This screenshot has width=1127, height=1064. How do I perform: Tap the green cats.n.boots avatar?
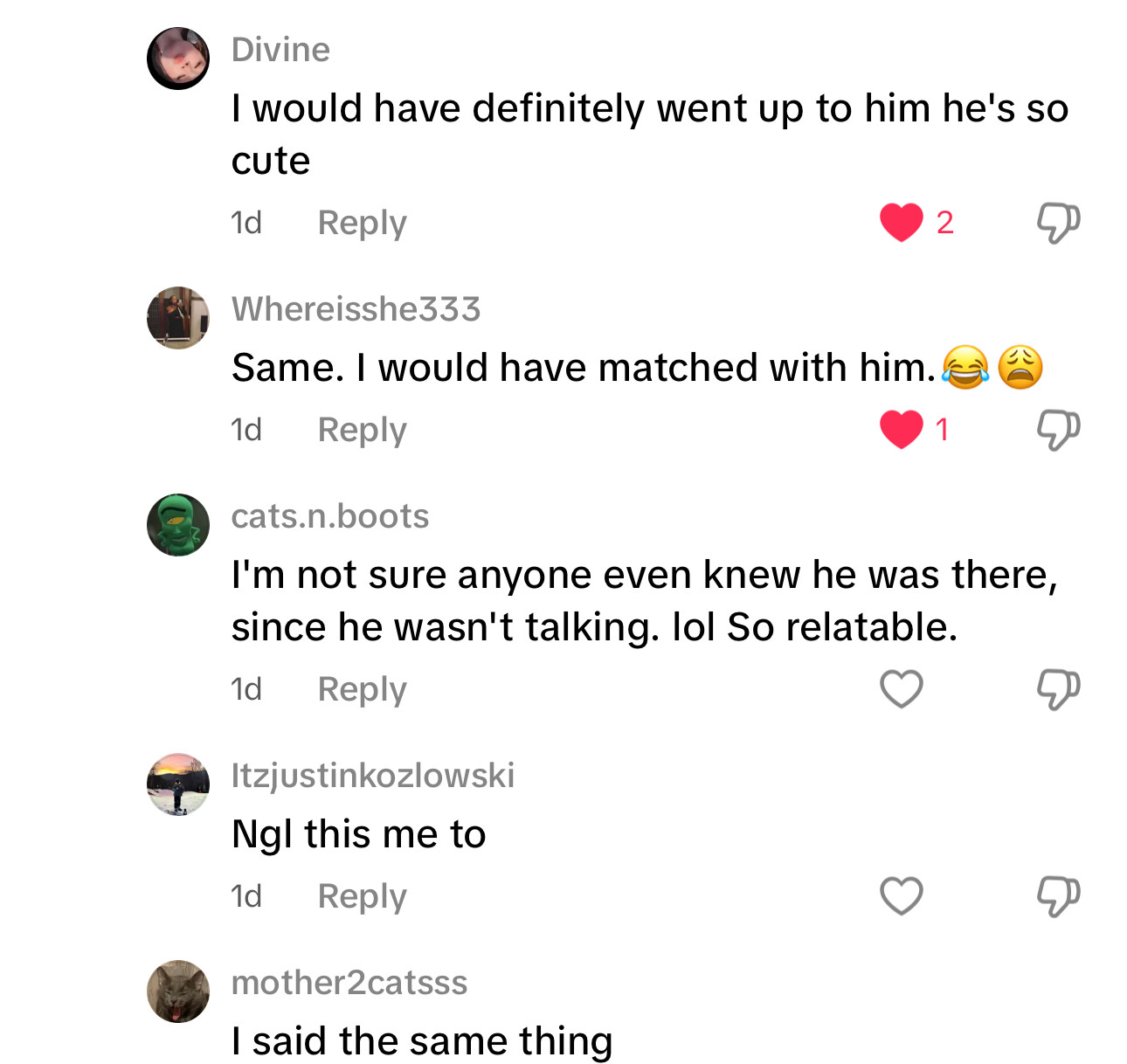(178, 525)
